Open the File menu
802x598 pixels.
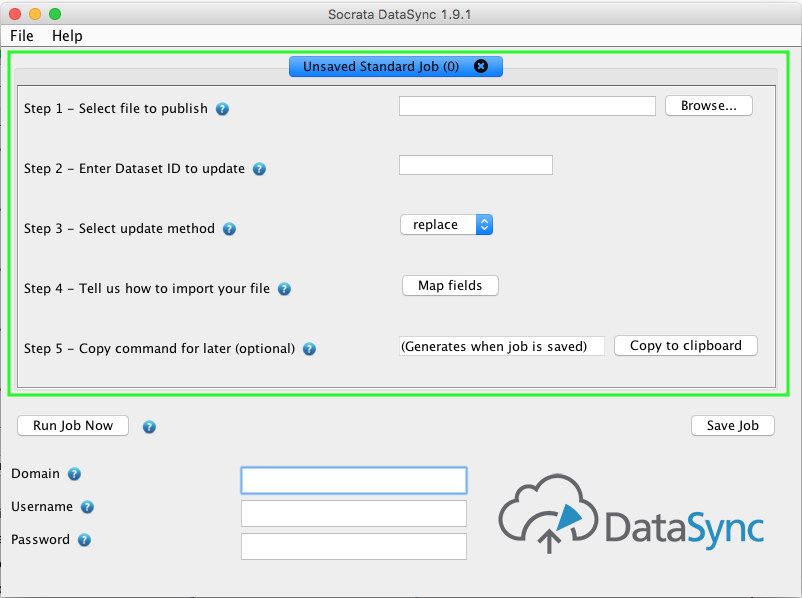pyautogui.click(x=21, y=36)
